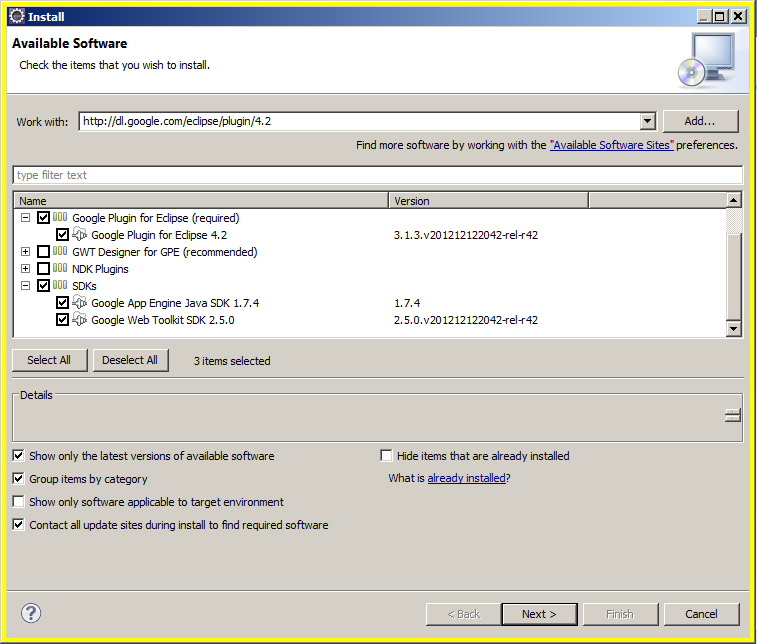Click the Add... button
757x644 pixels.
pyautogui.click(x=700, y=121)
